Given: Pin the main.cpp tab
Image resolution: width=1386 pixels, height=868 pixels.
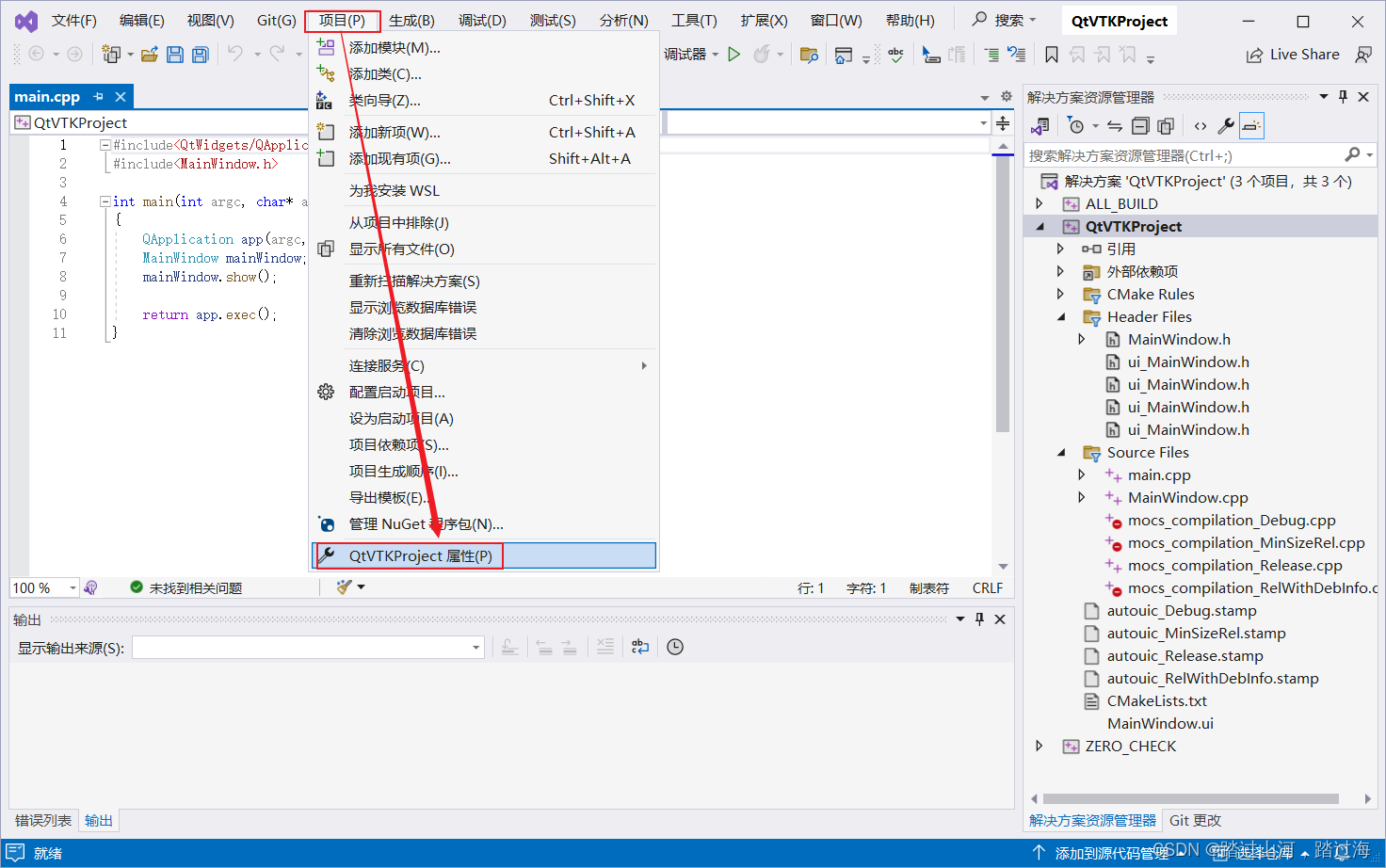Looking at the screenshot, I should click(98, 97).
